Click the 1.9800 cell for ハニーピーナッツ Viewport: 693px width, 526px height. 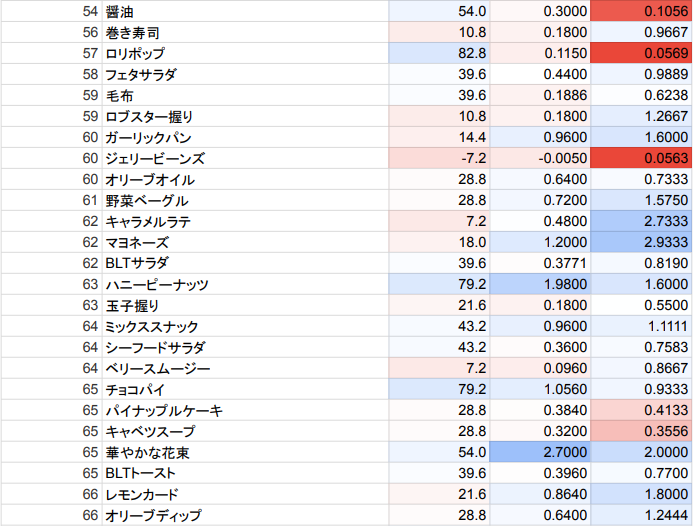(541, 285)
